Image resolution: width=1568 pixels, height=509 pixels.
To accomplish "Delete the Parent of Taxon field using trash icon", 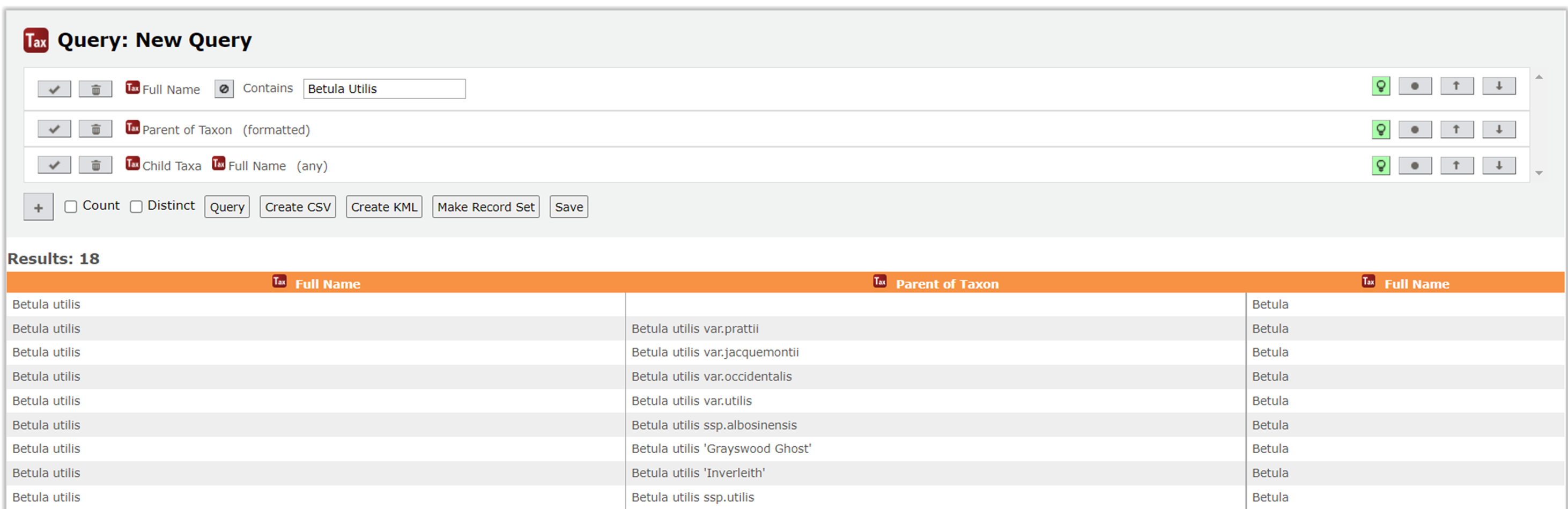I will pos(95,129).
